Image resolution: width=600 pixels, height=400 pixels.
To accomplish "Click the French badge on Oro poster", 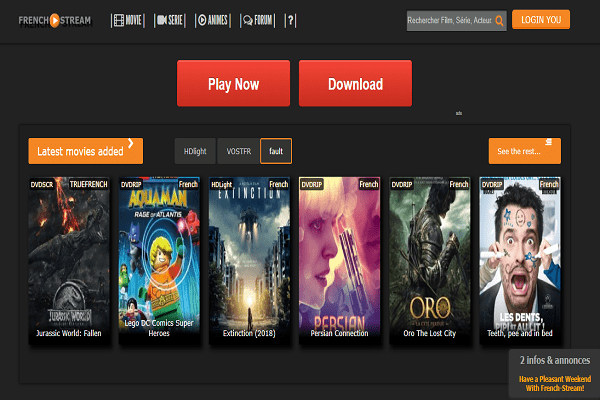I will (459, 184).
